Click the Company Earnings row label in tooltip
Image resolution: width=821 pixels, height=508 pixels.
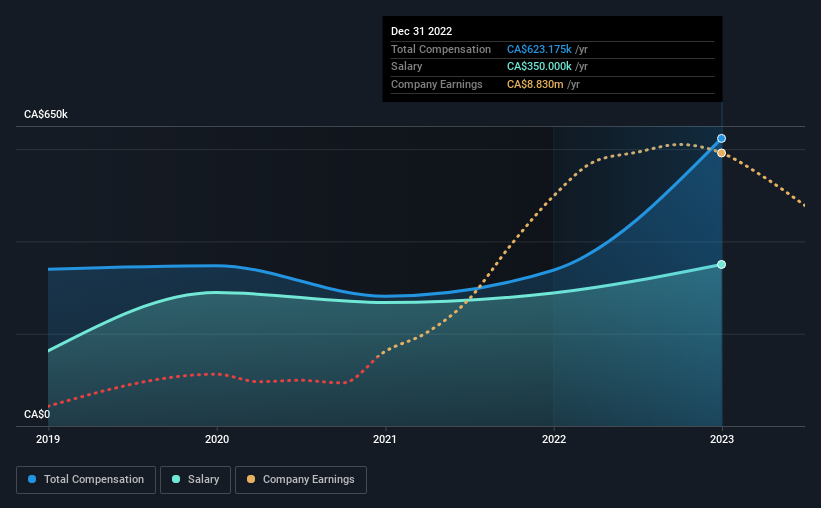[x=437, y=84]
